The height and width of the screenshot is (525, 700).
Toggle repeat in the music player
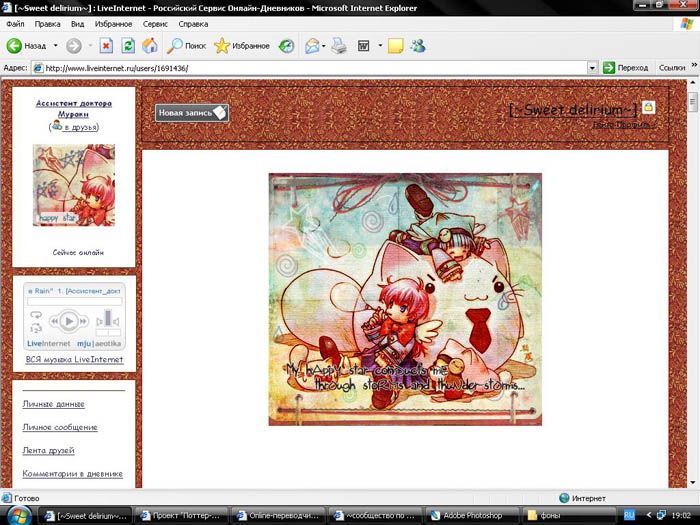coord(36,315)
